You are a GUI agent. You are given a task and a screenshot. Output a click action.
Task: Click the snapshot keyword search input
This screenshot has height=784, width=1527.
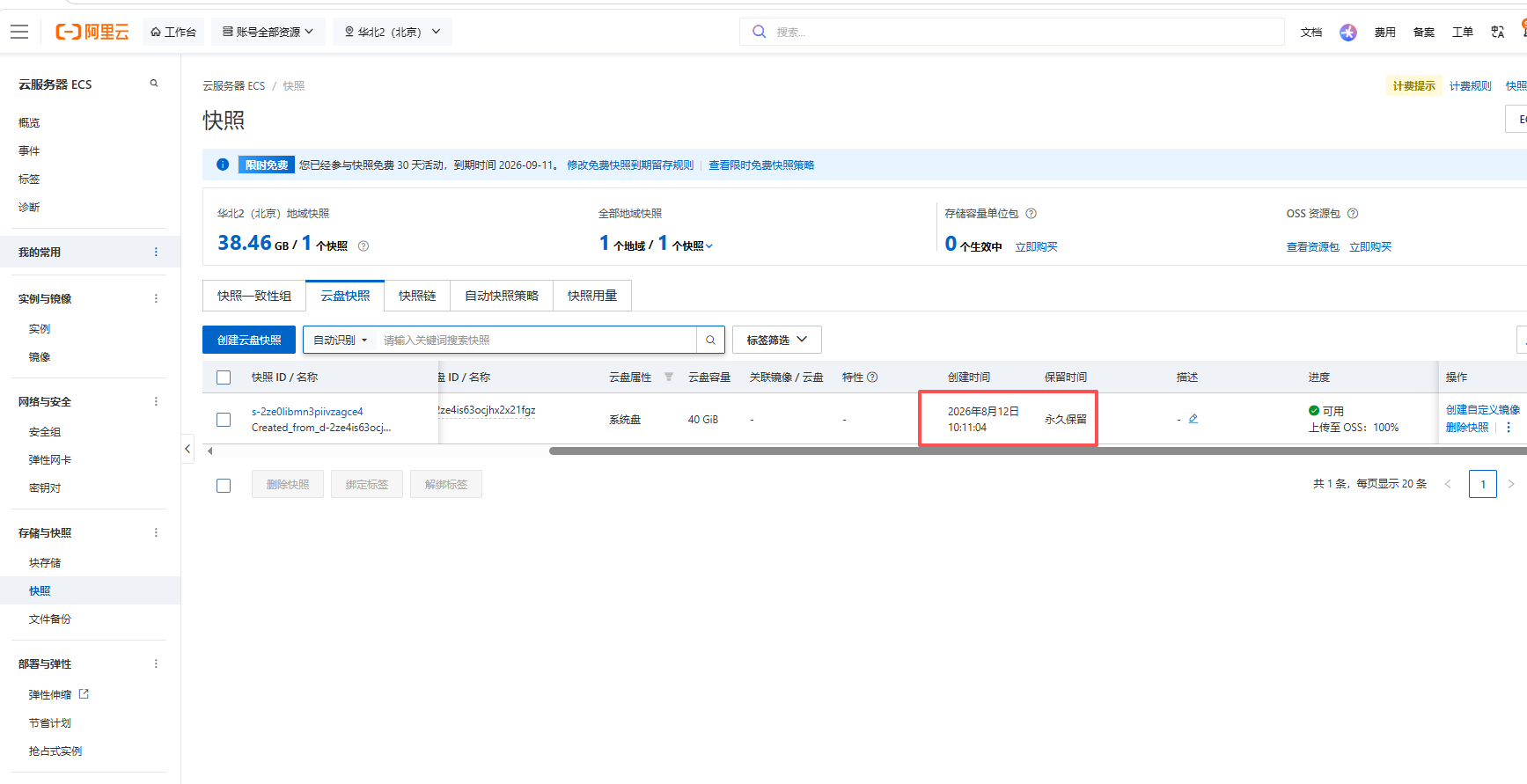point(537,340)
